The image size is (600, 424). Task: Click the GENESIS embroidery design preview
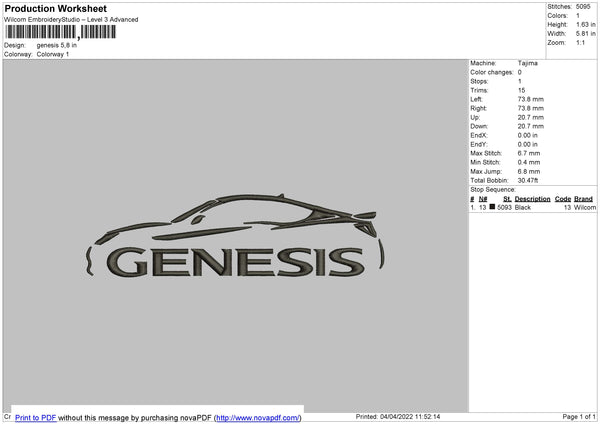235,235
